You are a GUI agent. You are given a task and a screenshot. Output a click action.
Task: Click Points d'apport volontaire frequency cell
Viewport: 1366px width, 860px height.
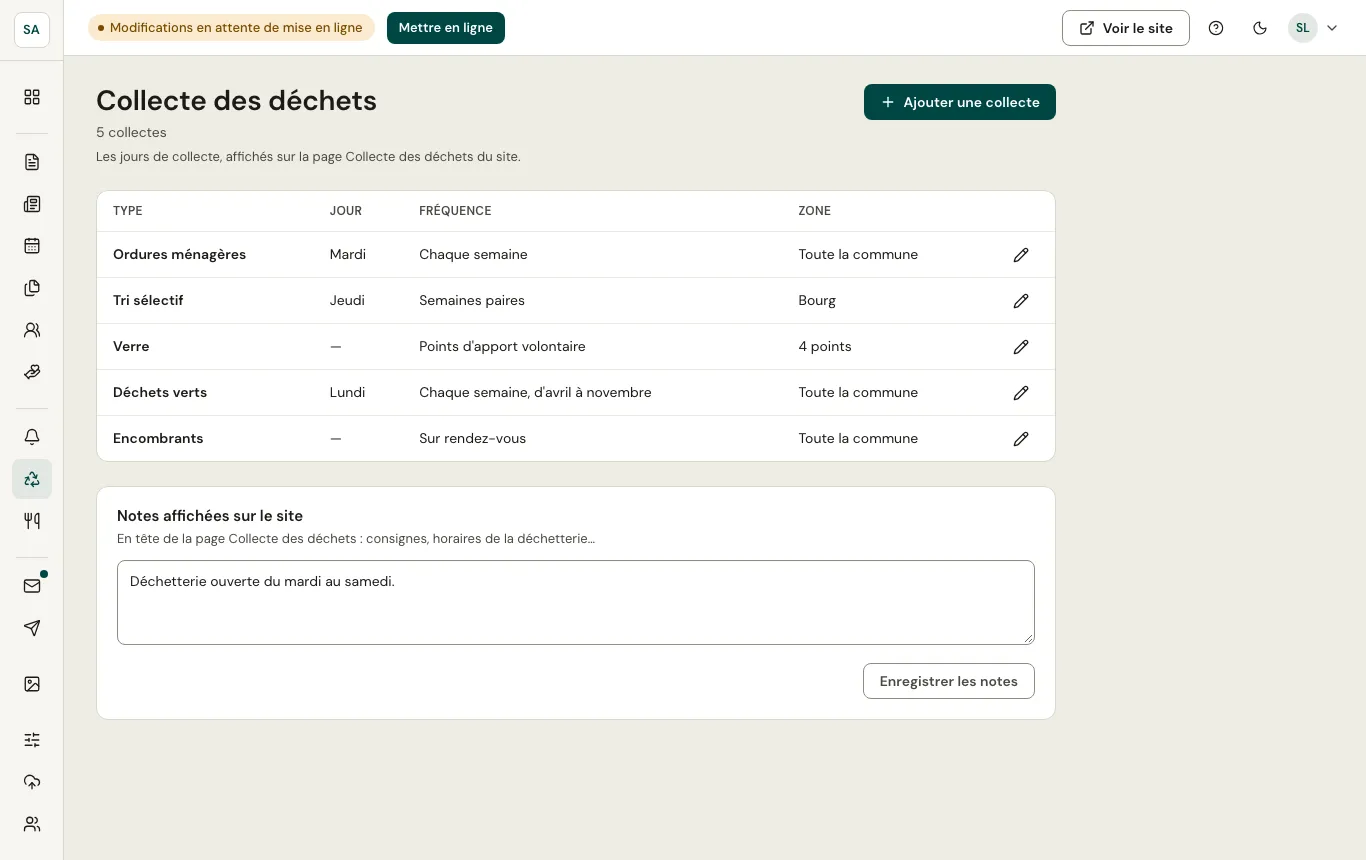[x=502, y=346]
